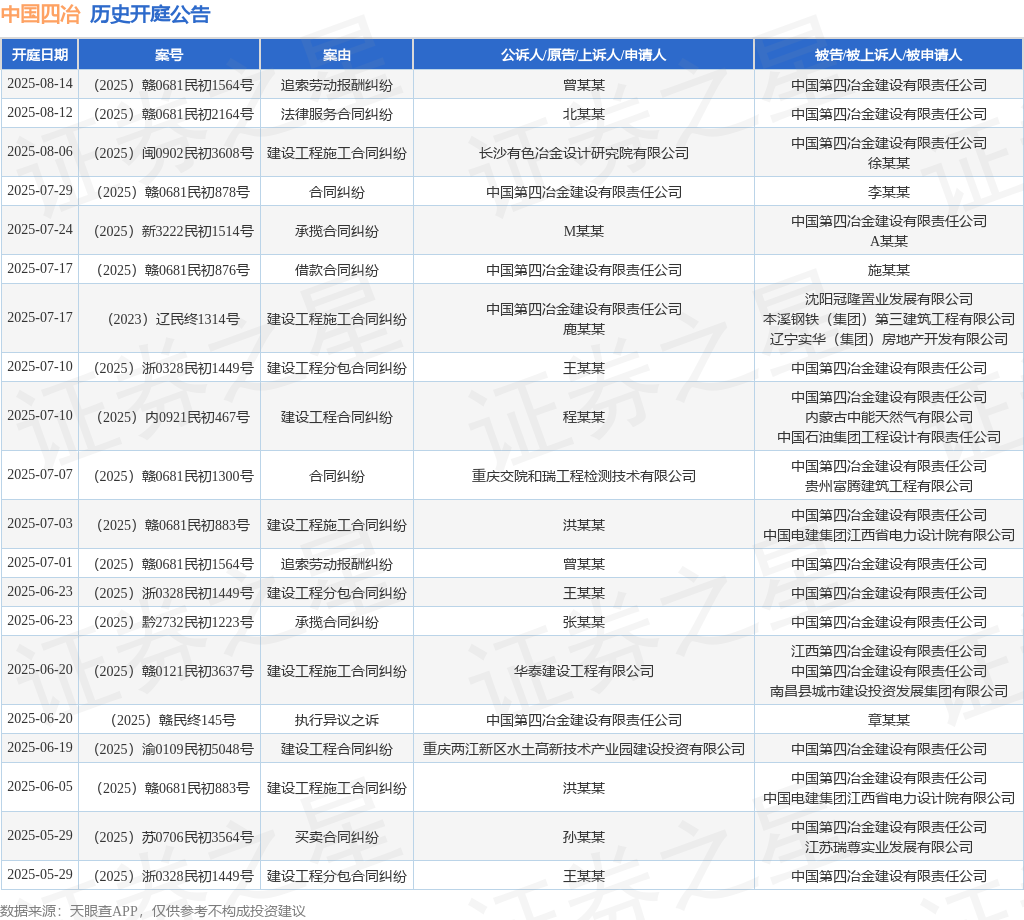The width and height of the screenshot is (1024, 920).
Task: Click the 借款合同纠纷 cell
Action: (337, 270)
